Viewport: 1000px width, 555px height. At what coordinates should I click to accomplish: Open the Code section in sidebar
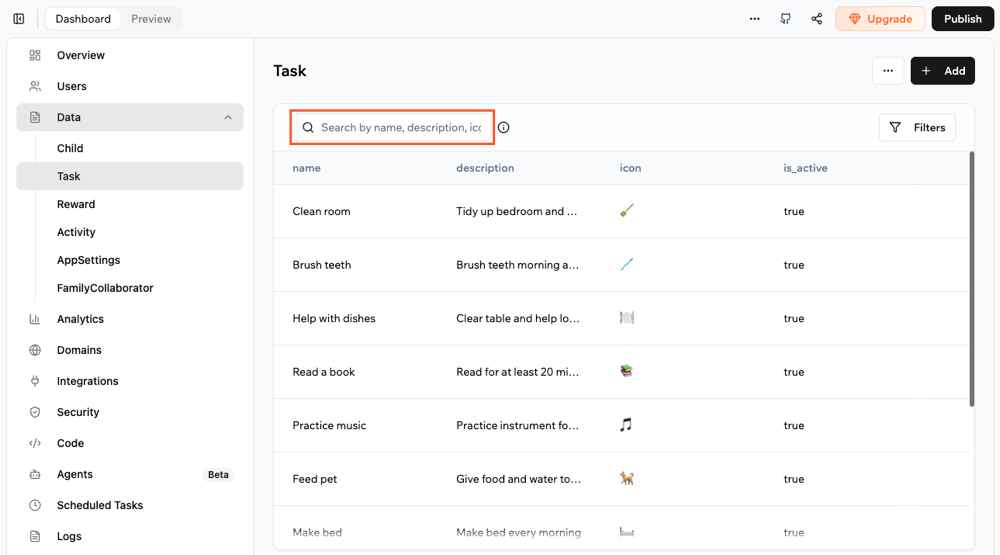(70, 443)
